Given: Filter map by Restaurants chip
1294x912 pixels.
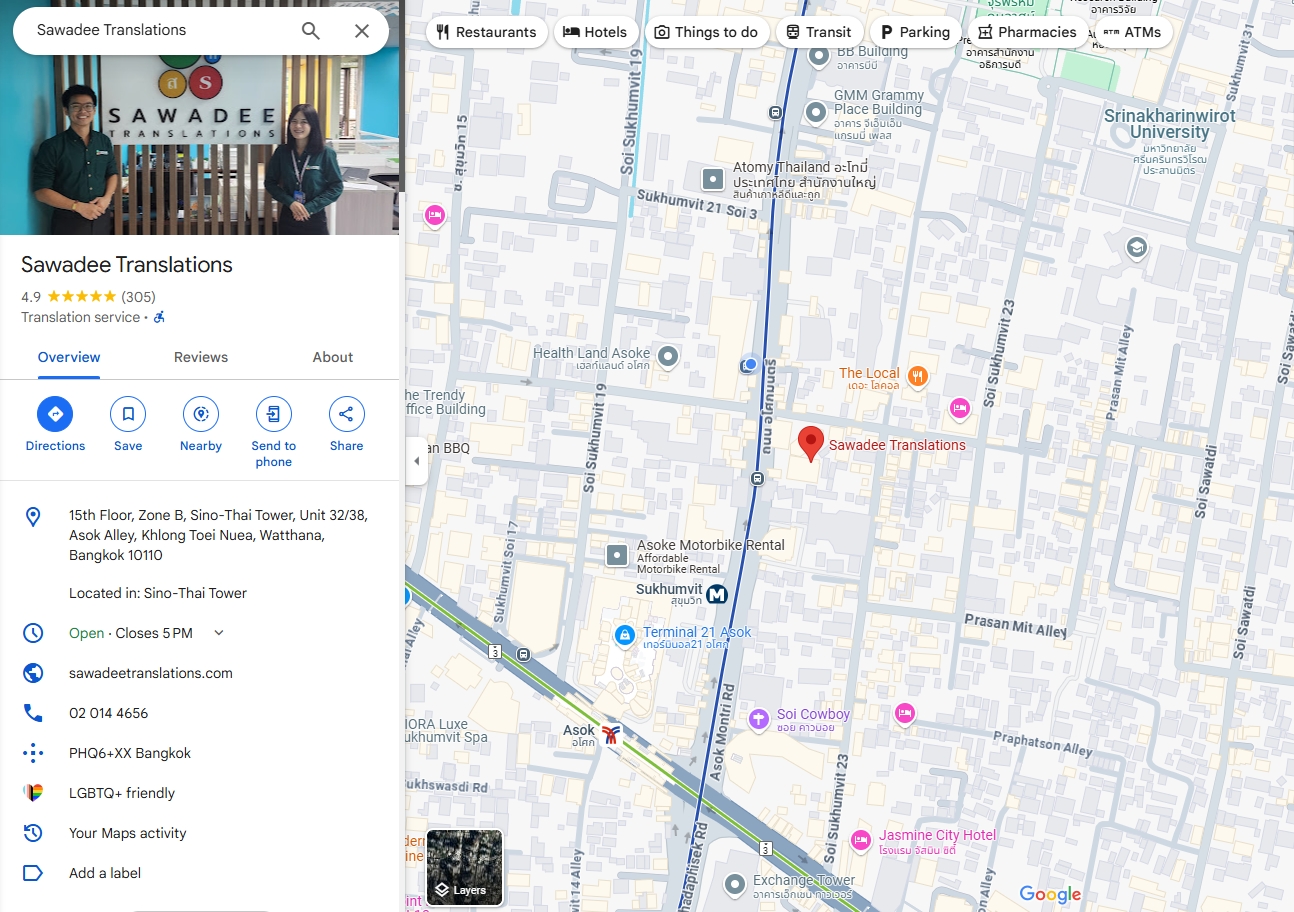Looking at the screenshot, I should click(487, 32).
